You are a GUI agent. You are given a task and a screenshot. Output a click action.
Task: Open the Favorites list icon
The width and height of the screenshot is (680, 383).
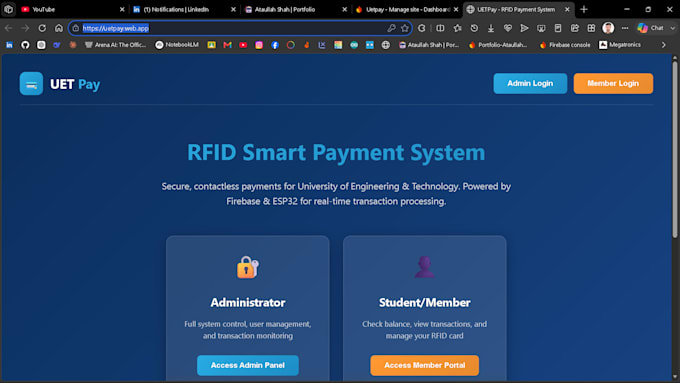(x=457, y=28)
